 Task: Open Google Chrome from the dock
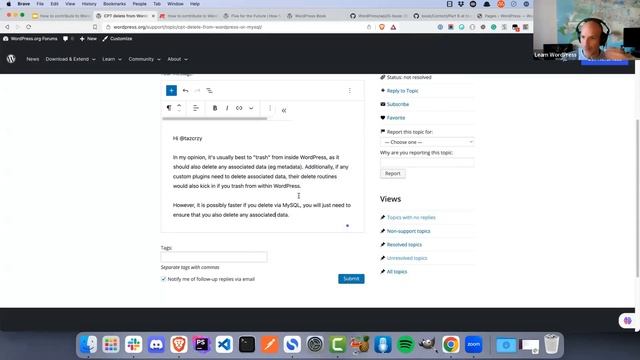click(451, 344)
